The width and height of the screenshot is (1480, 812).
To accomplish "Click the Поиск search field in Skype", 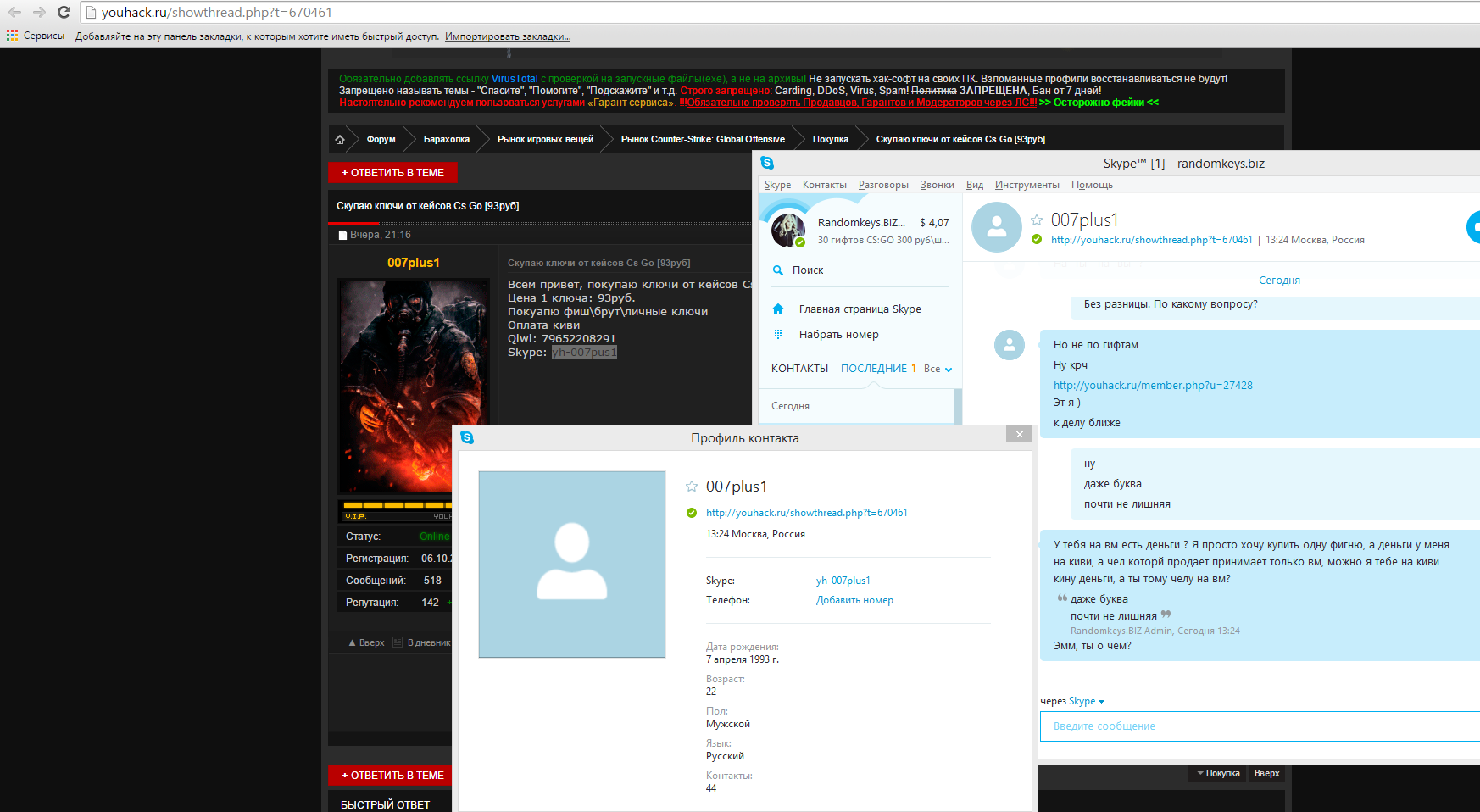I will tap(860, 270).
